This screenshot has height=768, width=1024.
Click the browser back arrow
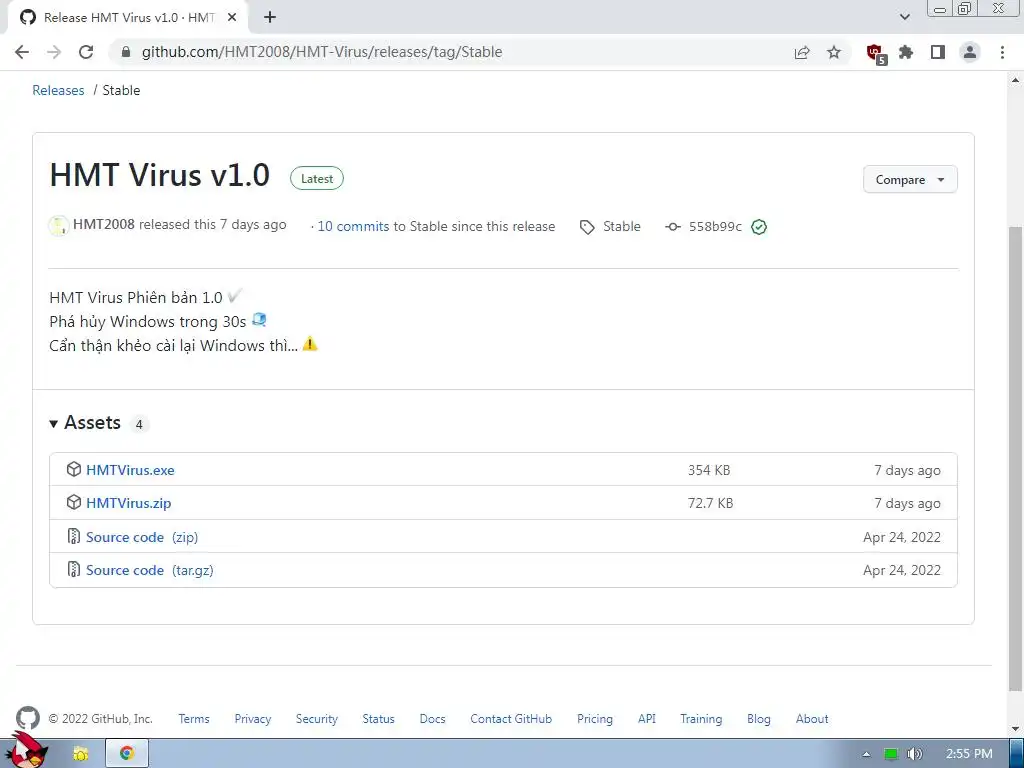(22, 52)
